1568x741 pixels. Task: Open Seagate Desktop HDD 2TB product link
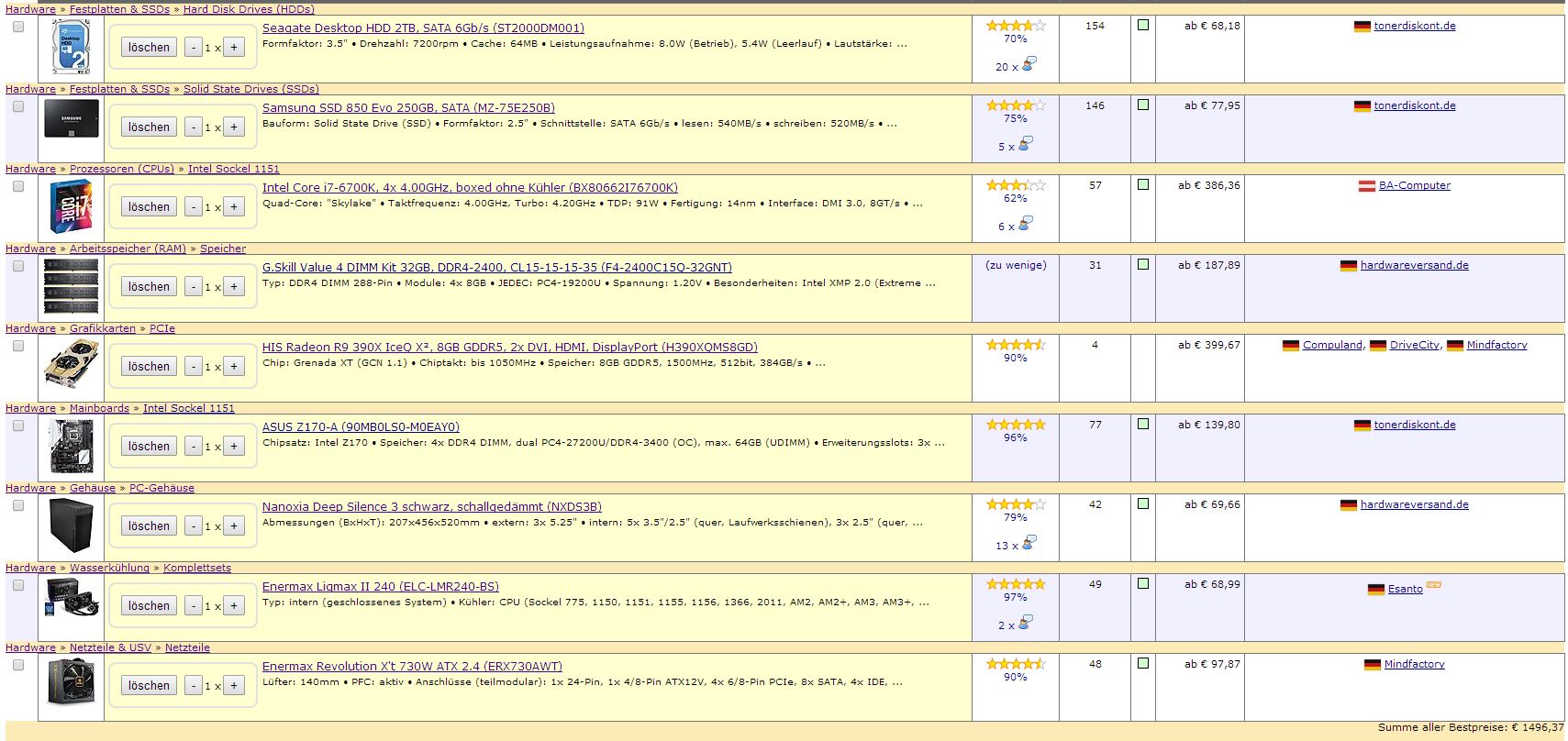(x=423, y=28)
